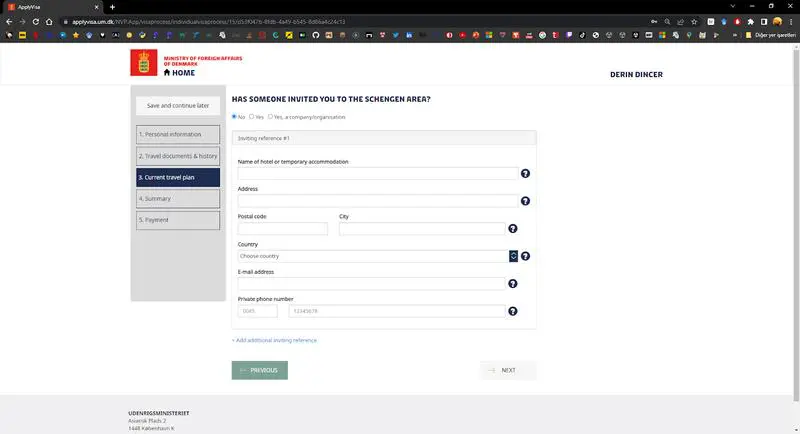The width and height of the screenshot is (800, 434).
Task: Go to step 1 Personal information
Action: [x=178, y=135]
